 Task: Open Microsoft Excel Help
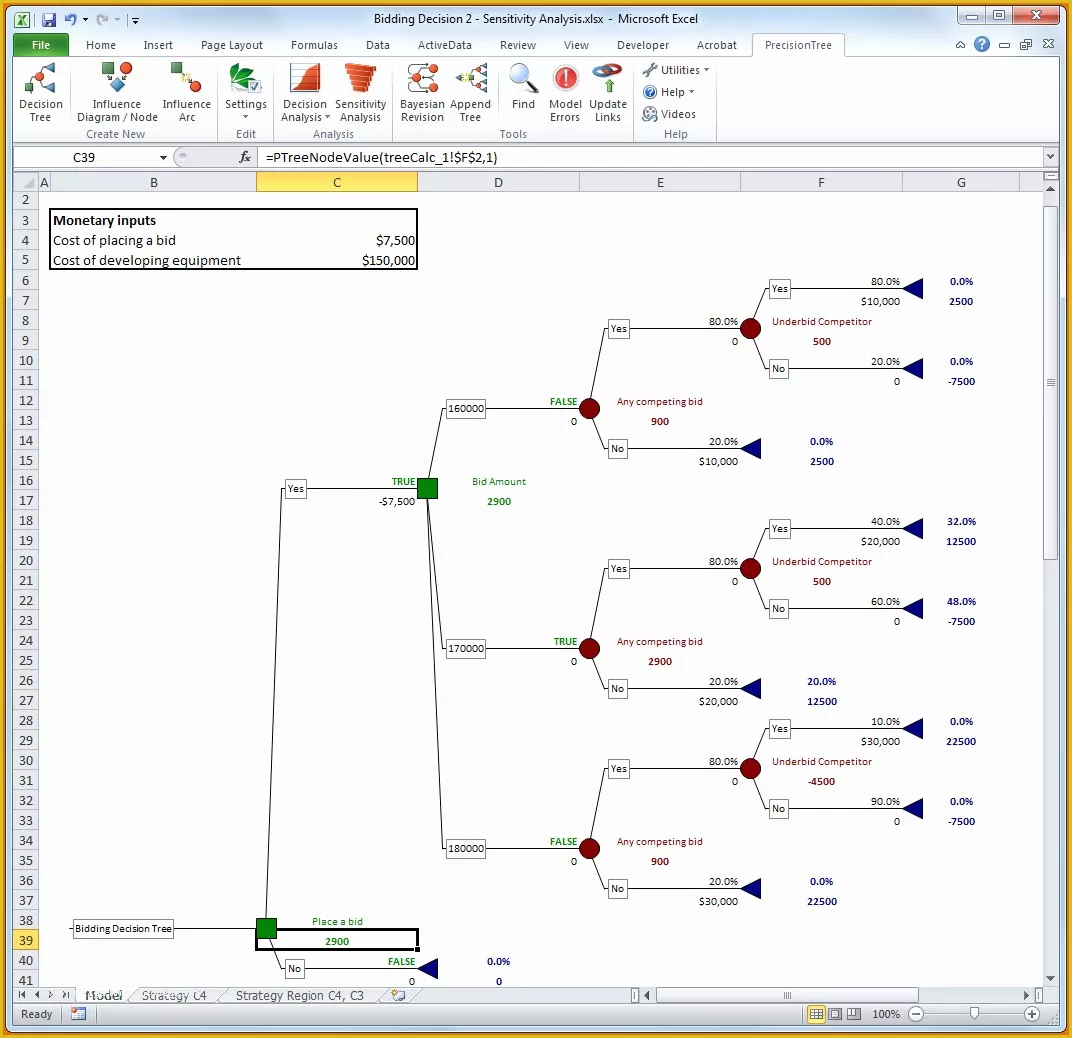[982, 44]
